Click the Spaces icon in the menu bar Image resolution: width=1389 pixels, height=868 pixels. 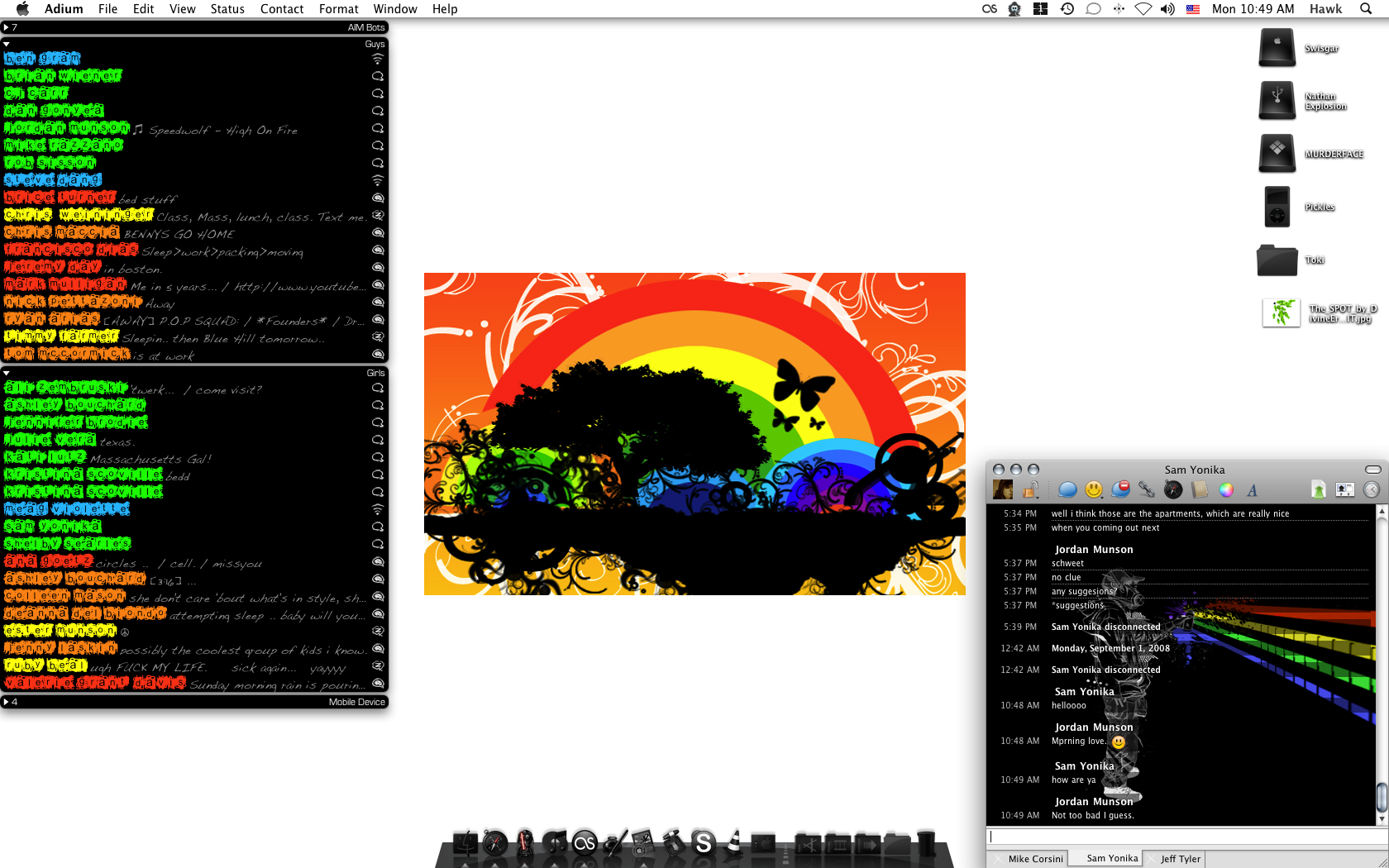(x=1041, y=9)
